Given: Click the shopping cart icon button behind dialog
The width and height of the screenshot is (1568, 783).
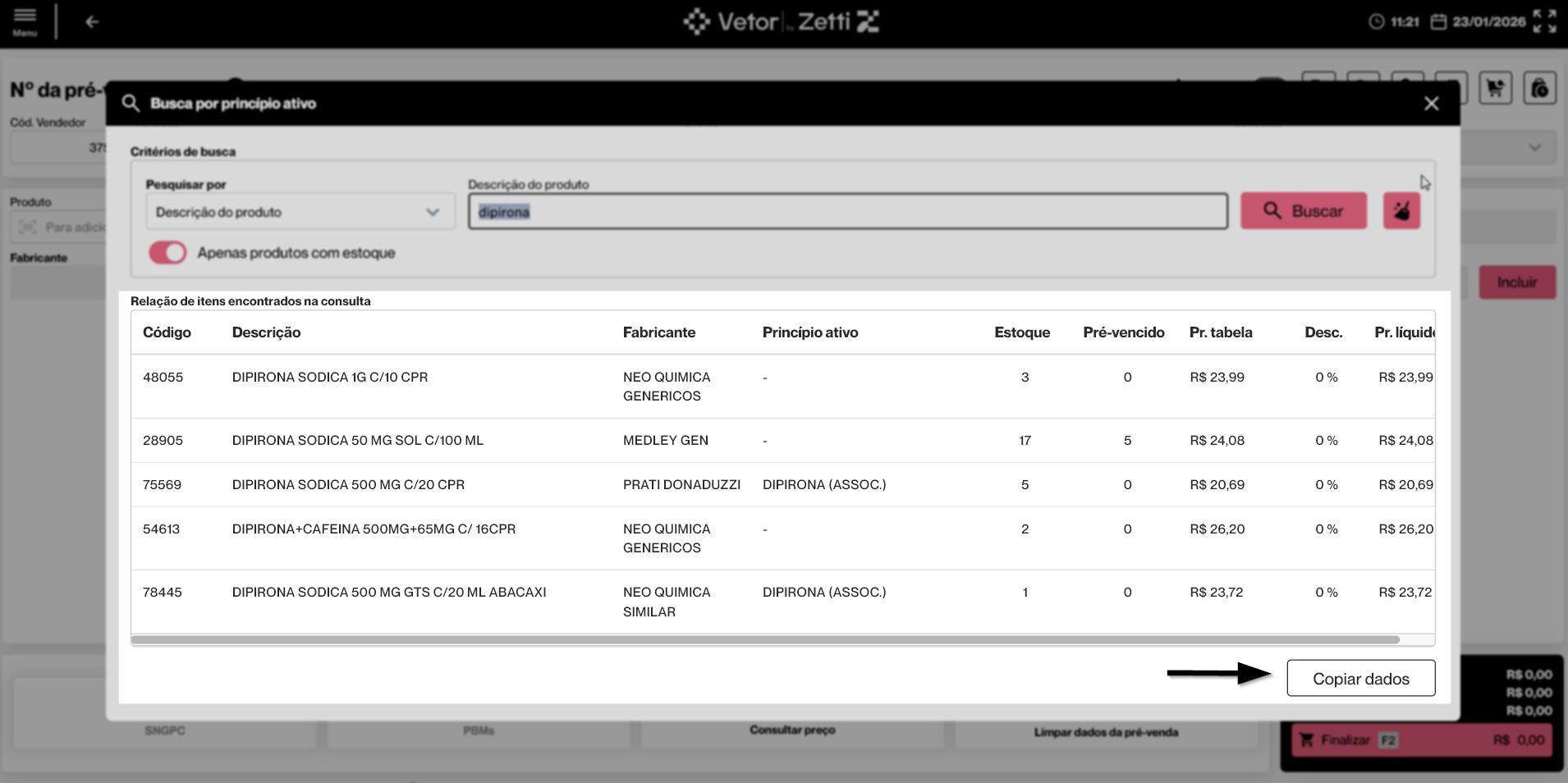Looking at the screenshot, I should [x=1495, y=88].
